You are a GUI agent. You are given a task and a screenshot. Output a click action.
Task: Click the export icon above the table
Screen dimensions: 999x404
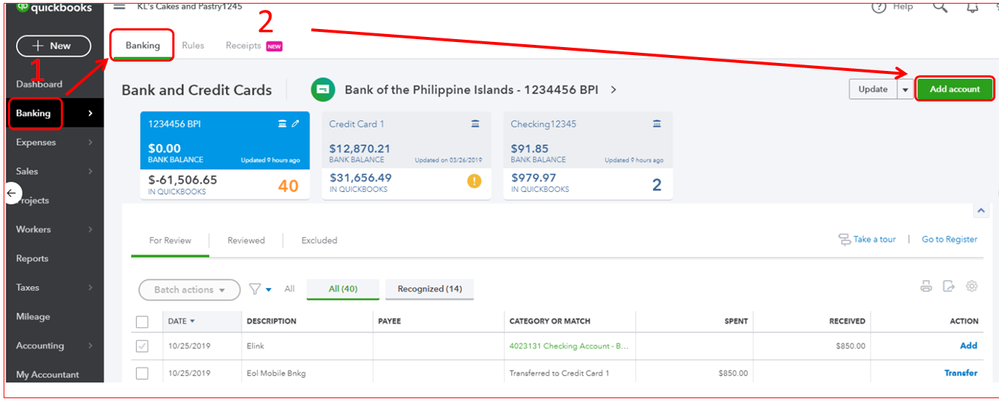tap(949, 286)
